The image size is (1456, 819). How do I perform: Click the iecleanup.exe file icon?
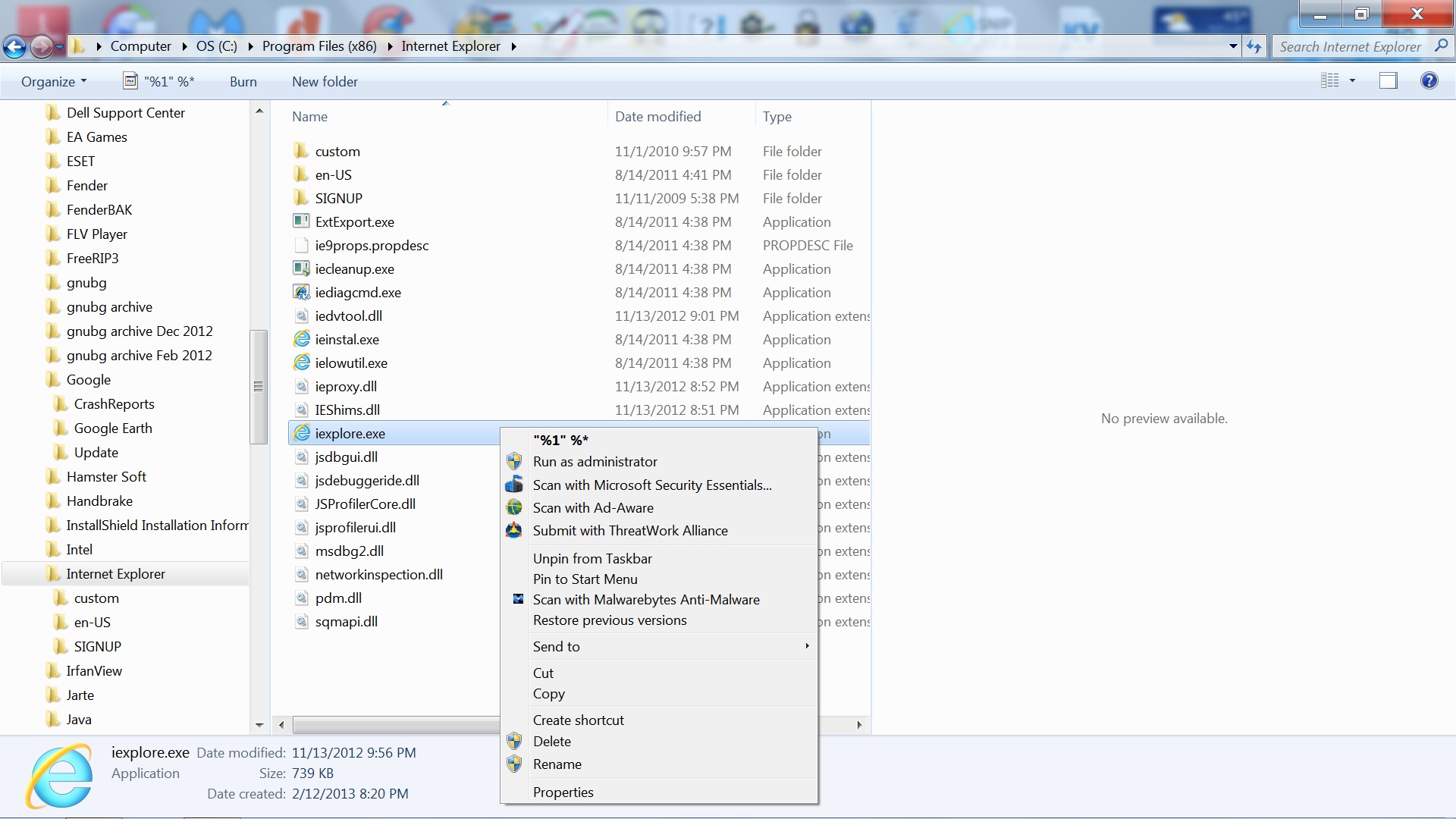(x=302, y=268)
